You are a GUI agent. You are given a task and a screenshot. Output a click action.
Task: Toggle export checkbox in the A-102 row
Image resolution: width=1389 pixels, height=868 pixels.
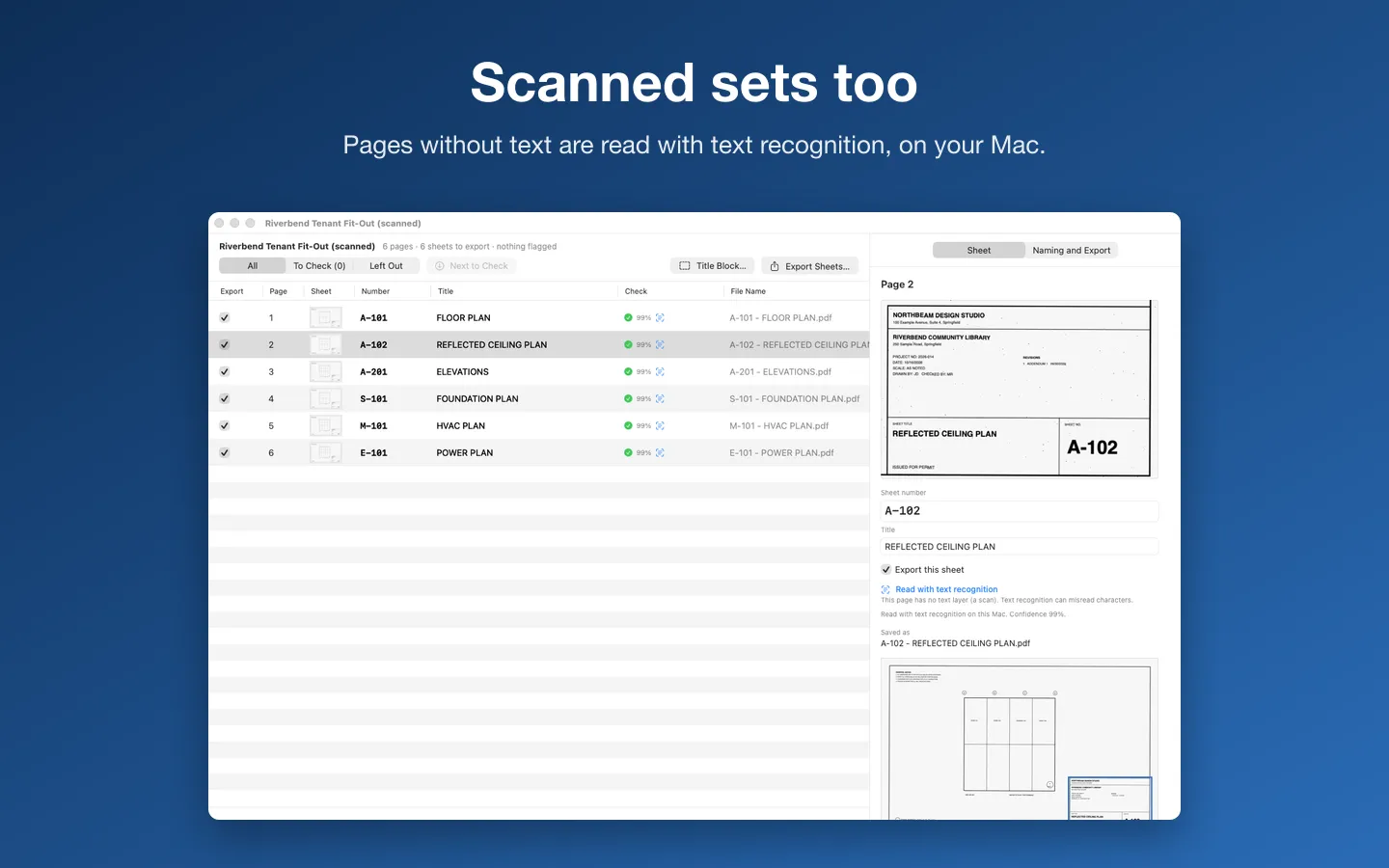click(x=225, y=344)
